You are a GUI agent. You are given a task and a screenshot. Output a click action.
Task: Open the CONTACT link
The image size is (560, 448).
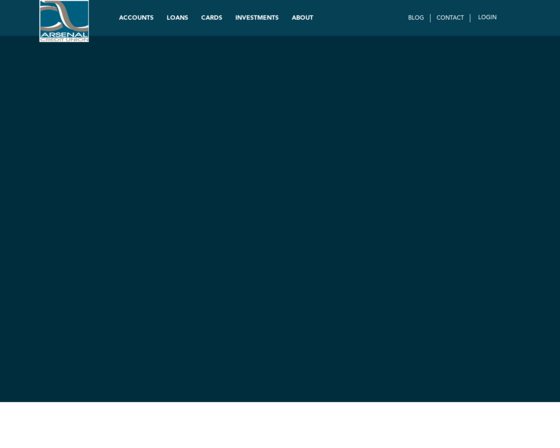450,18
